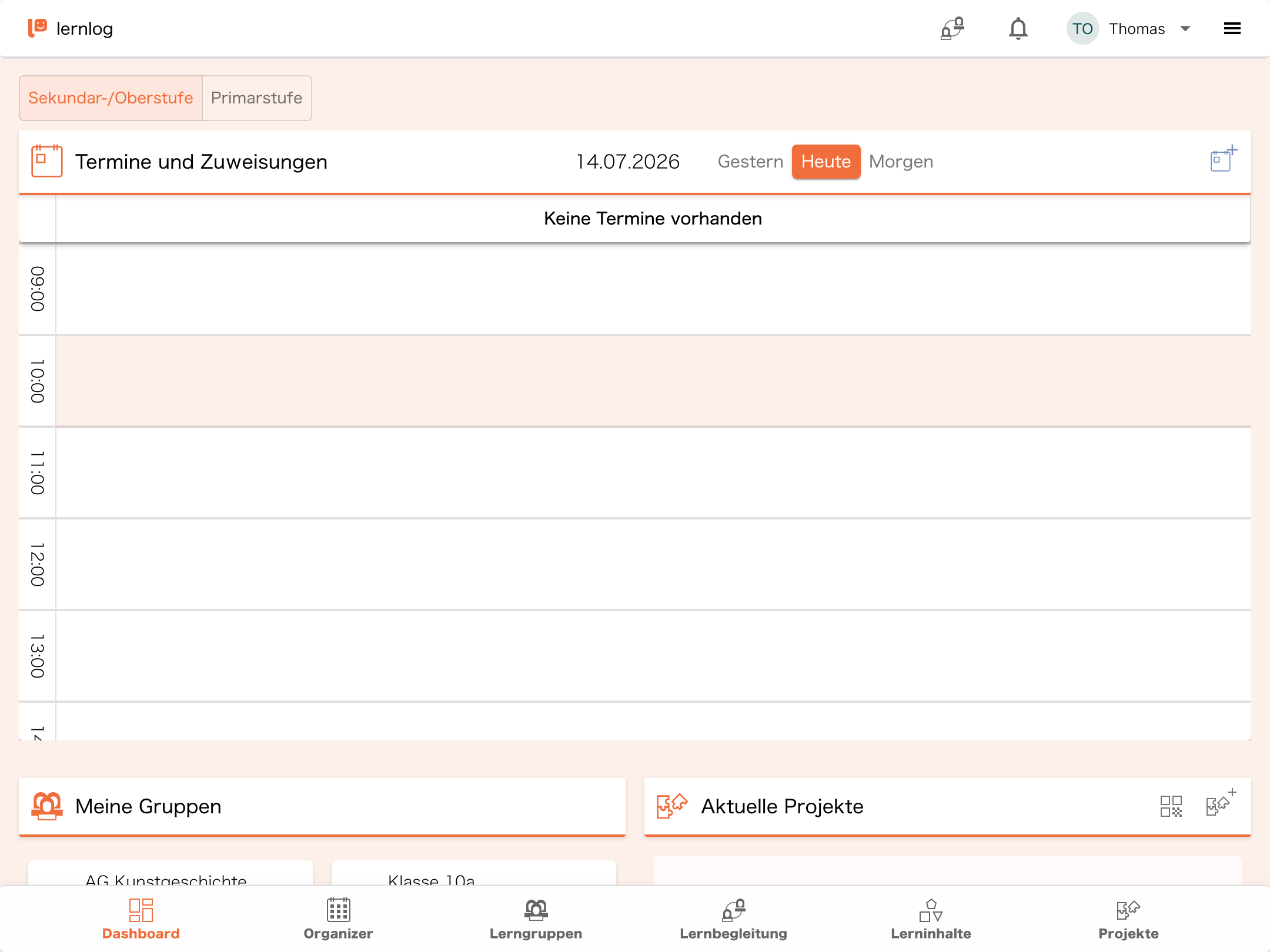
Task: Open Lerninhalte in bottom navigation
Action: (931, 920)
